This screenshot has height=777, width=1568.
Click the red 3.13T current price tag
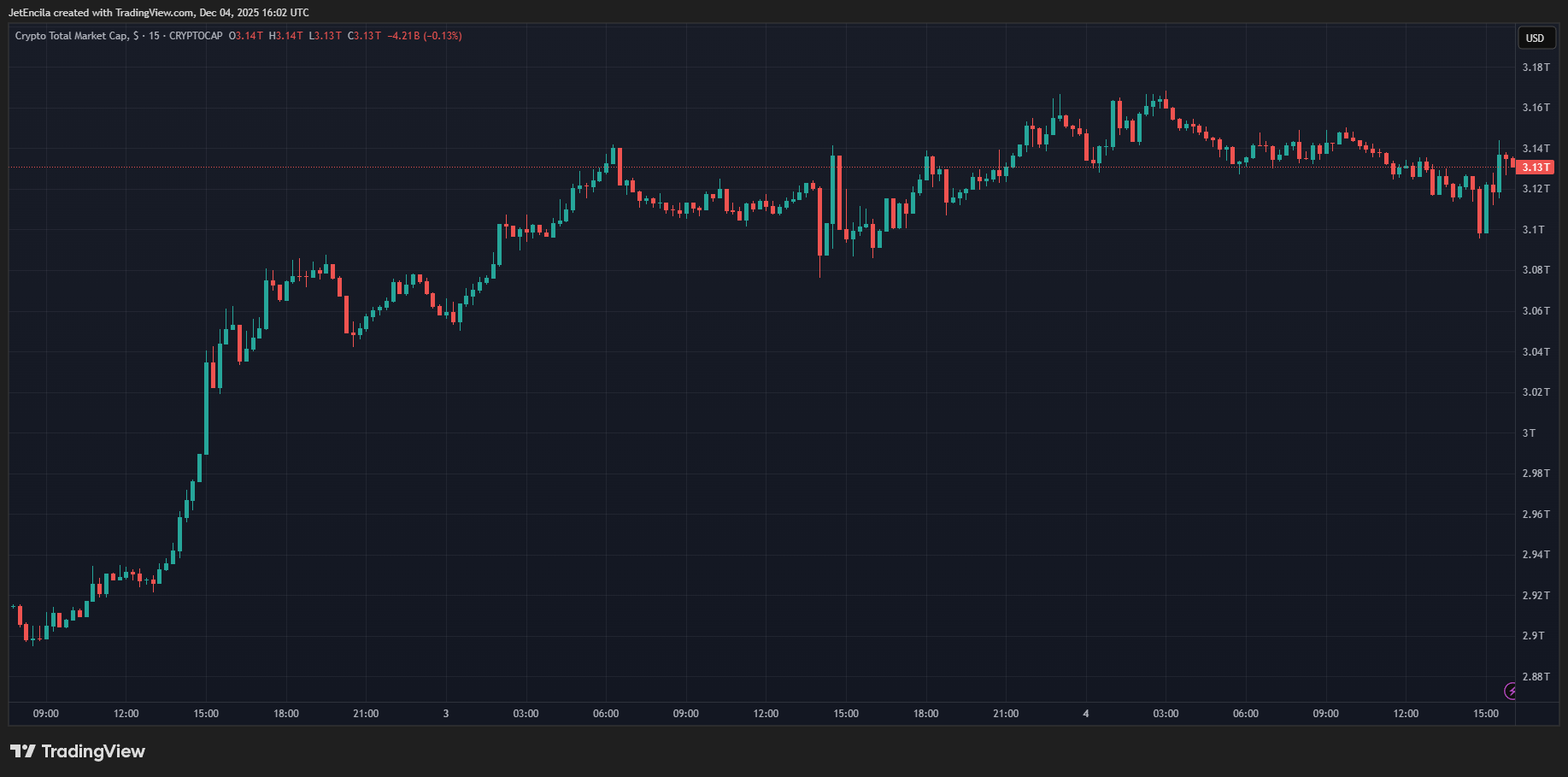point(1535,168)
